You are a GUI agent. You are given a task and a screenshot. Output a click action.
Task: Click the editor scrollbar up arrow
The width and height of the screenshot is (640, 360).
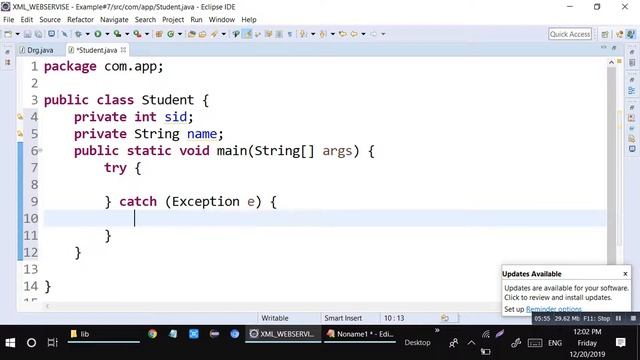pos(611,62)
